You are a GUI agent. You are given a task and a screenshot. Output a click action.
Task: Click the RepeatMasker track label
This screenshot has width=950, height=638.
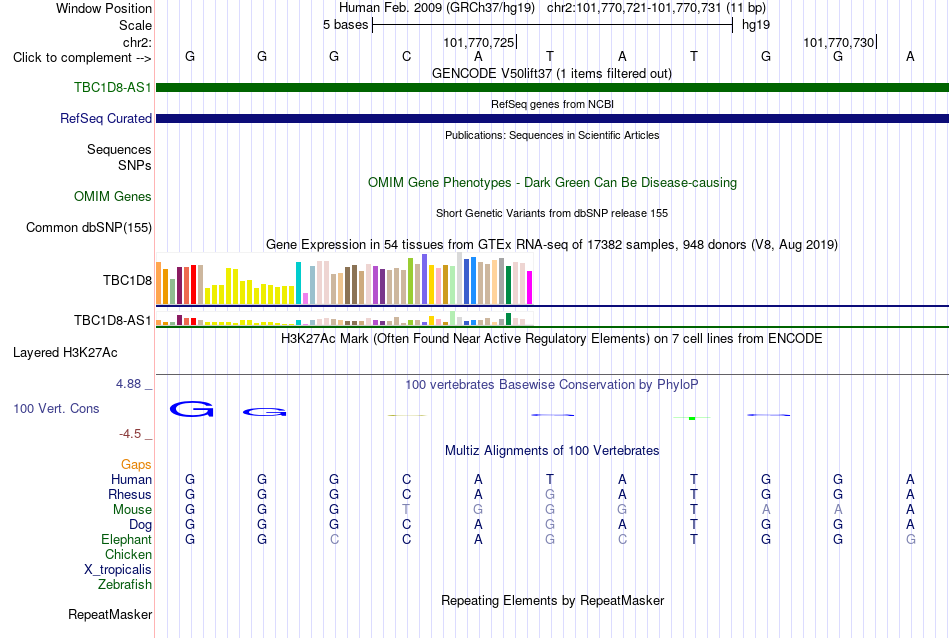[110, 614]
